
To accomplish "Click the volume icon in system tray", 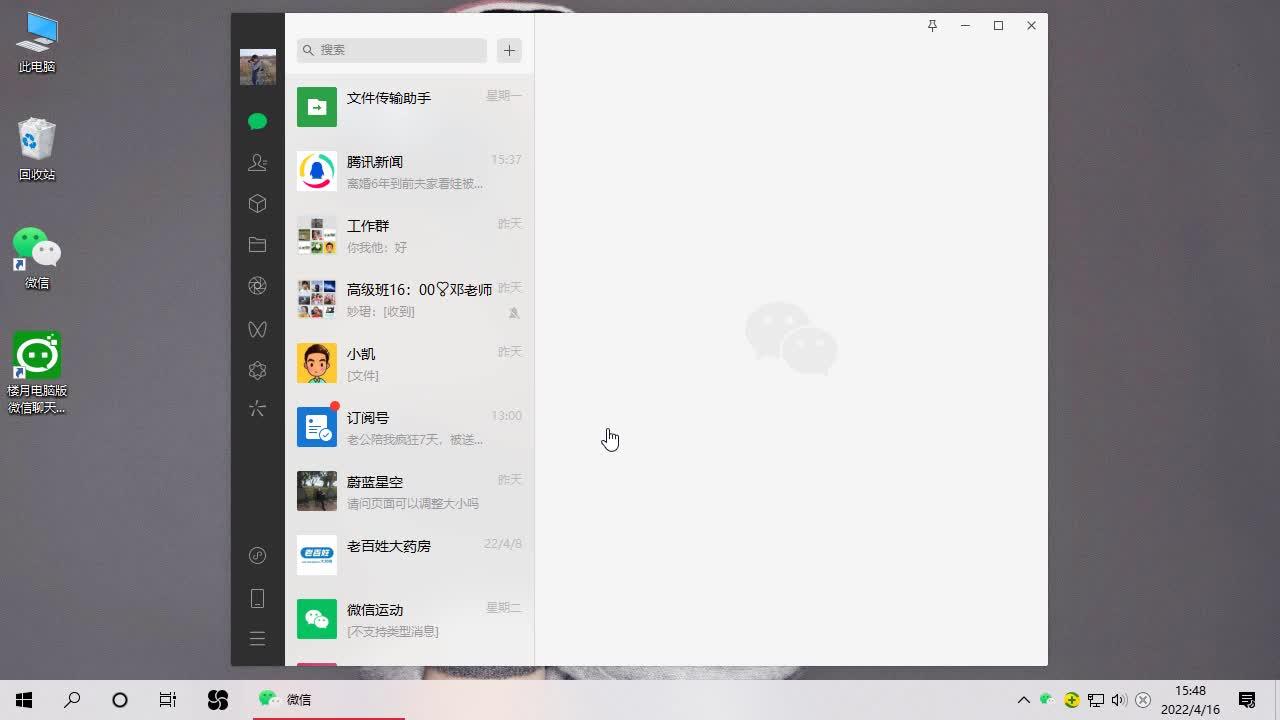I will [1119, 700].
